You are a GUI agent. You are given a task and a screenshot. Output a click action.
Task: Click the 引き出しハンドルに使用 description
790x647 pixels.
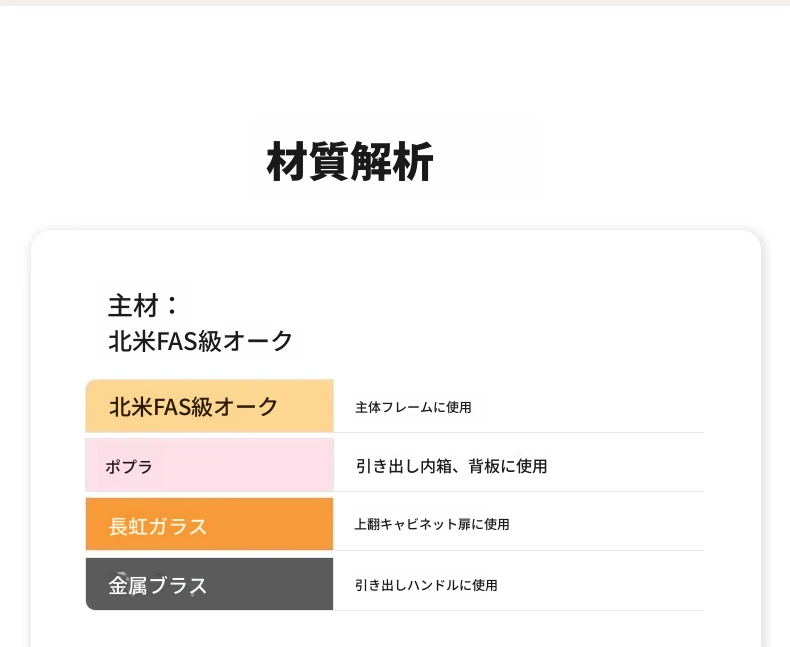426,585
